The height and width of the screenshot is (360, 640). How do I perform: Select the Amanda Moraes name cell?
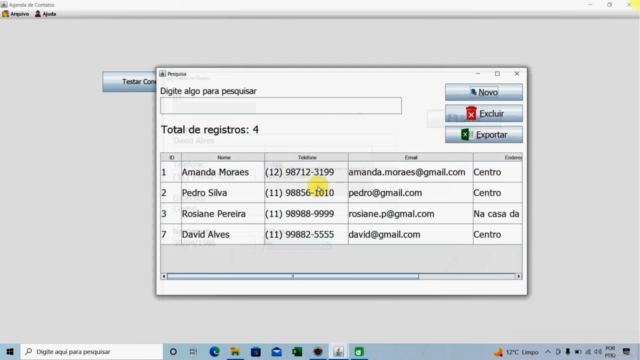(x=223, y=172)
